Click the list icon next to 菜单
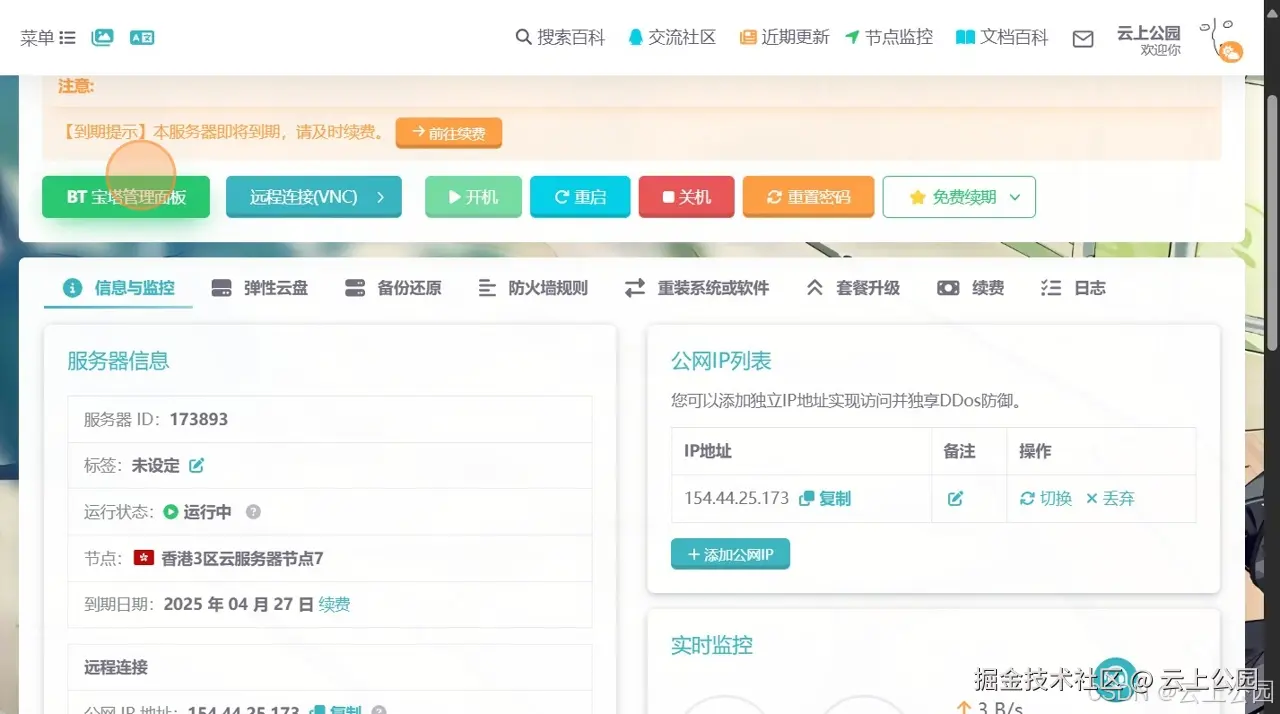 [x=66, y=37]
